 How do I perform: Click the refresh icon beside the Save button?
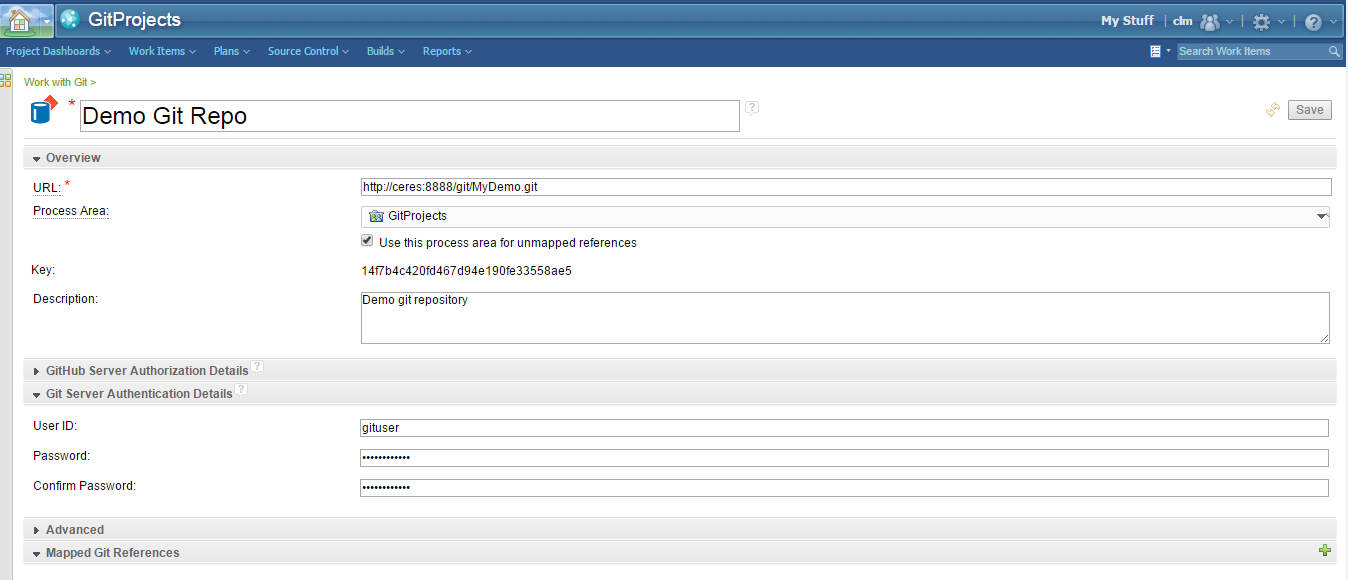pos(1272,110)
